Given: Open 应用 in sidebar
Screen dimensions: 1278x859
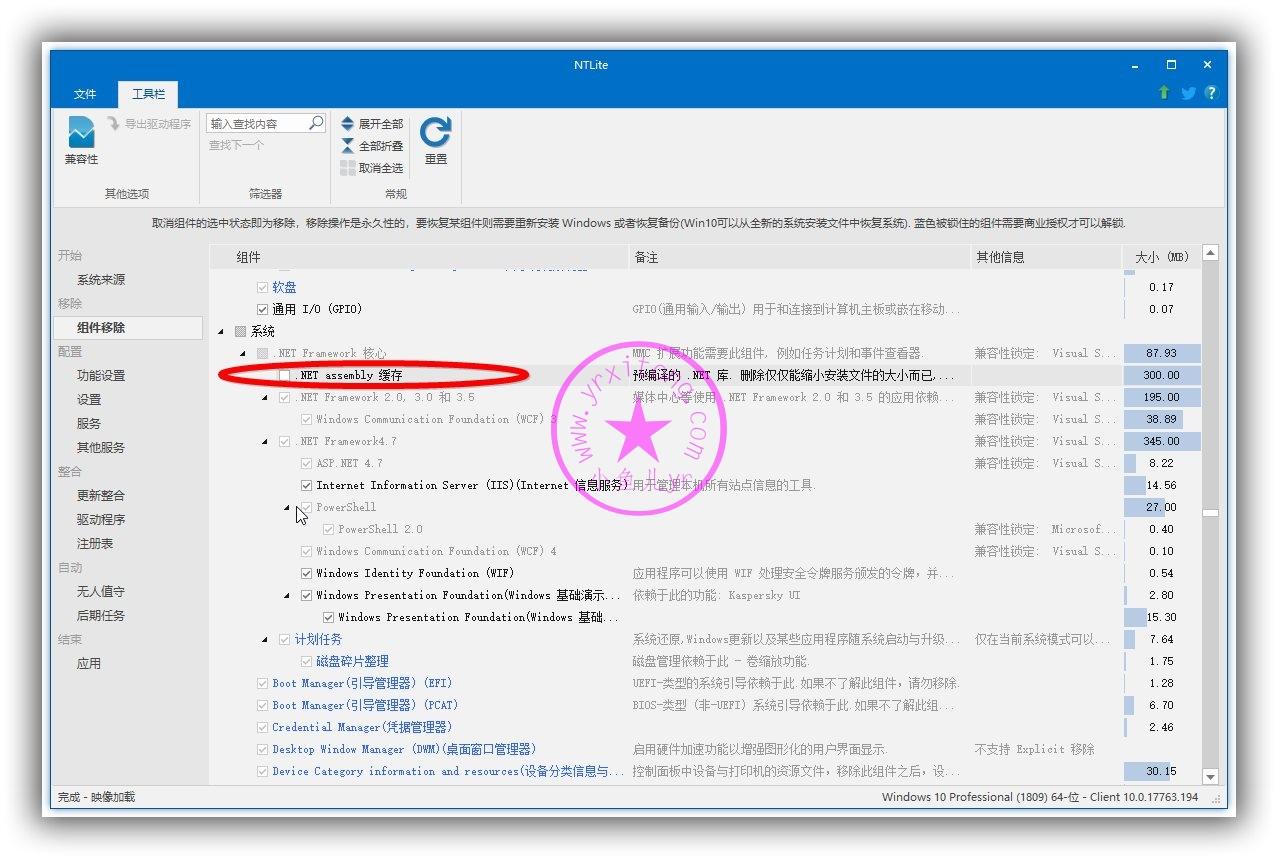Looking at the screenshot, I should click(x=89, y=664).
